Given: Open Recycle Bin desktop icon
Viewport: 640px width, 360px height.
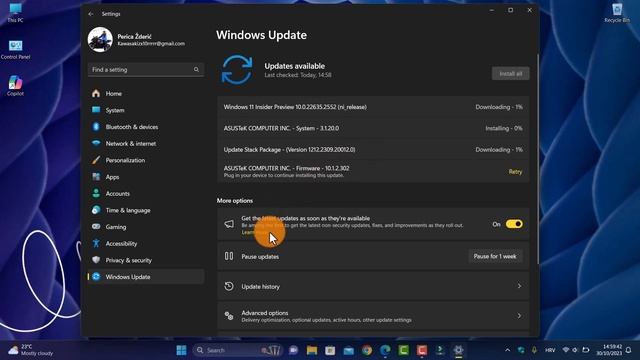Looking at the screenshot, I should click(x=617, y=13).
